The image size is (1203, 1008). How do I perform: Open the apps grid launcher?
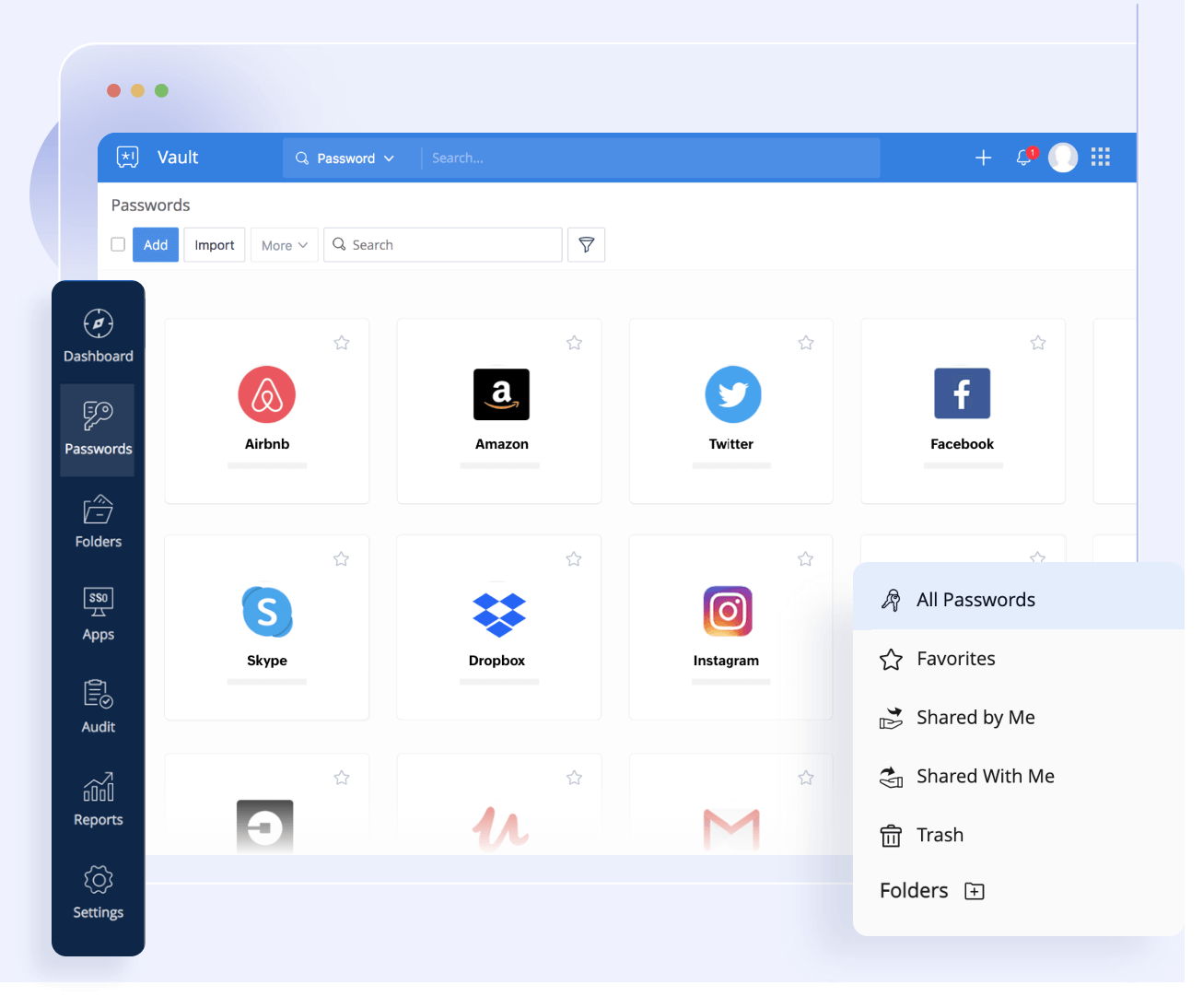click(1101, 158)
